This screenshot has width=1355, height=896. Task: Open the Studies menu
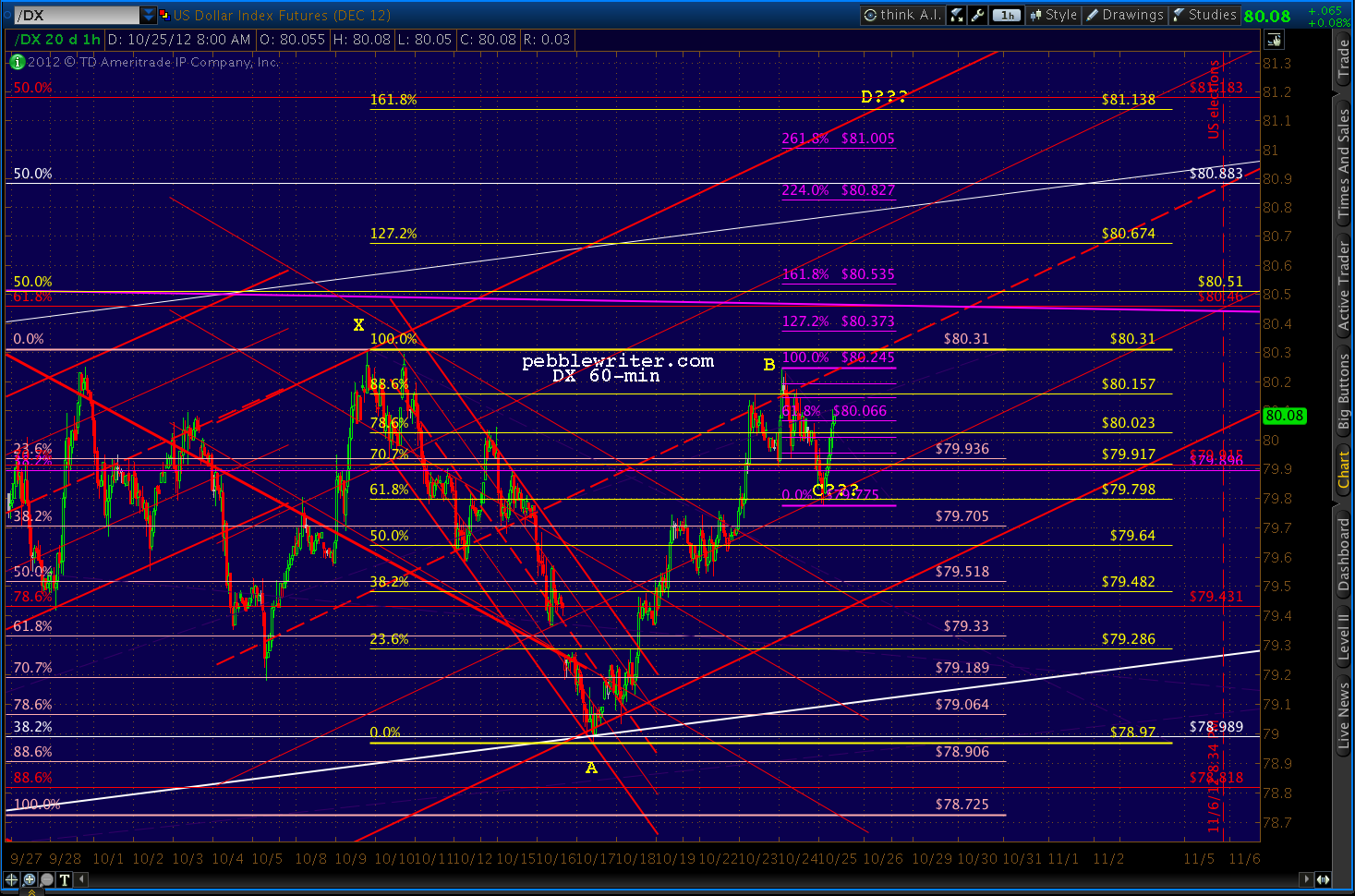[x=1204, y=15]
